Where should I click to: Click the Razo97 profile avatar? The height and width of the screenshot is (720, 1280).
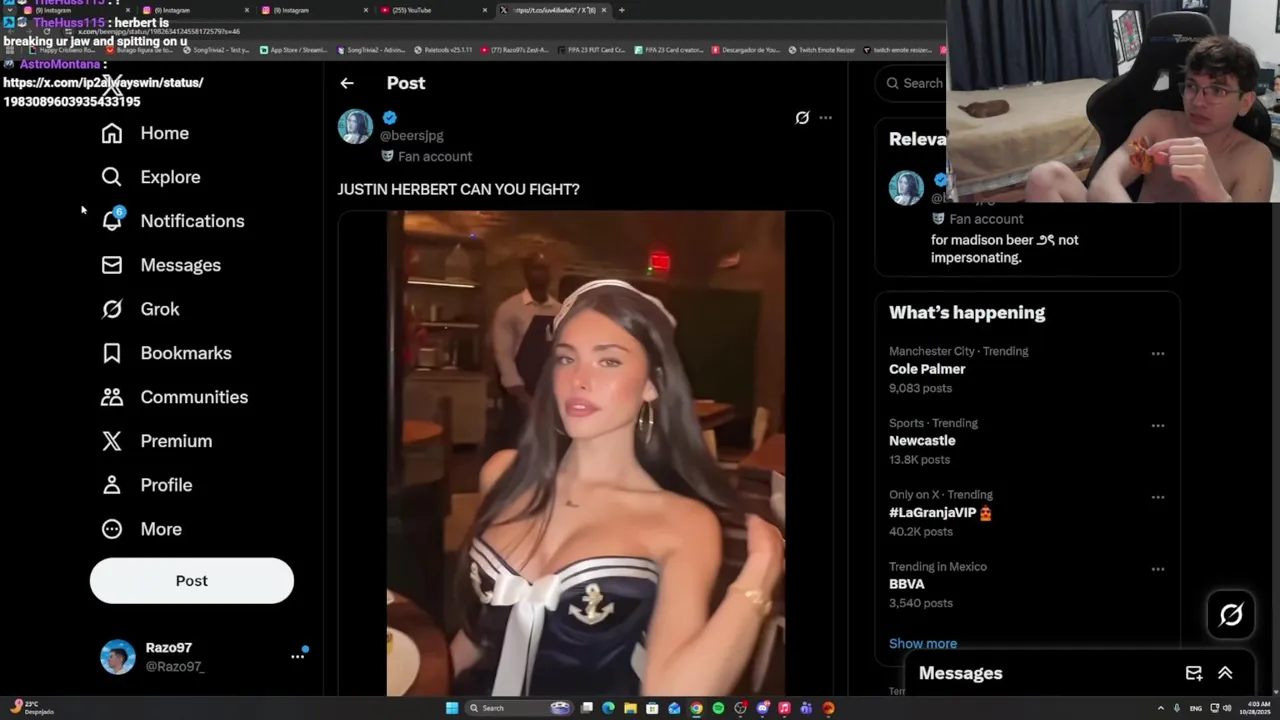[x=118, y=657]
